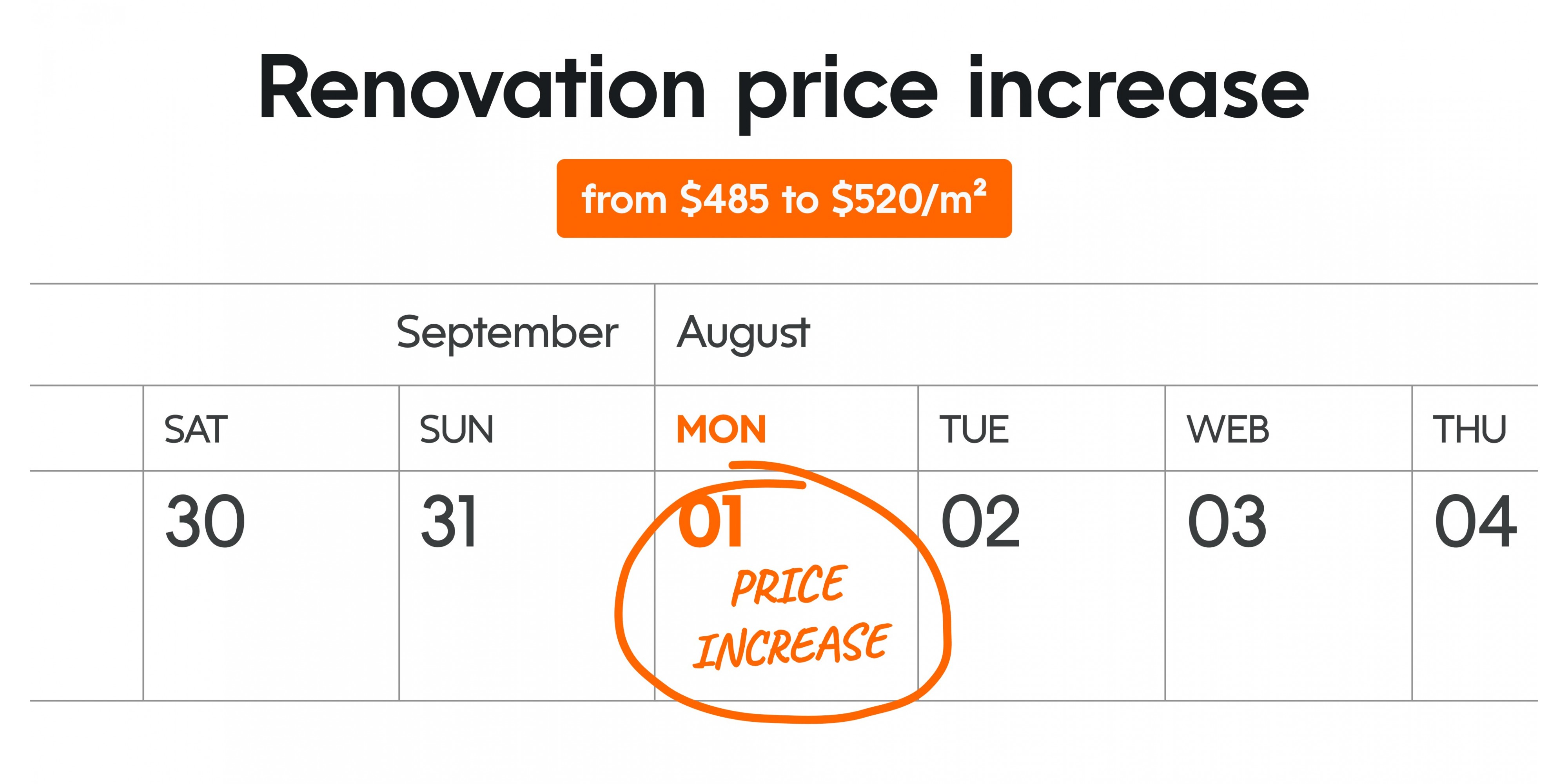Click the highlighted MON day header
This screenshot has height=784, width=1568.
[x=721, y=429]
